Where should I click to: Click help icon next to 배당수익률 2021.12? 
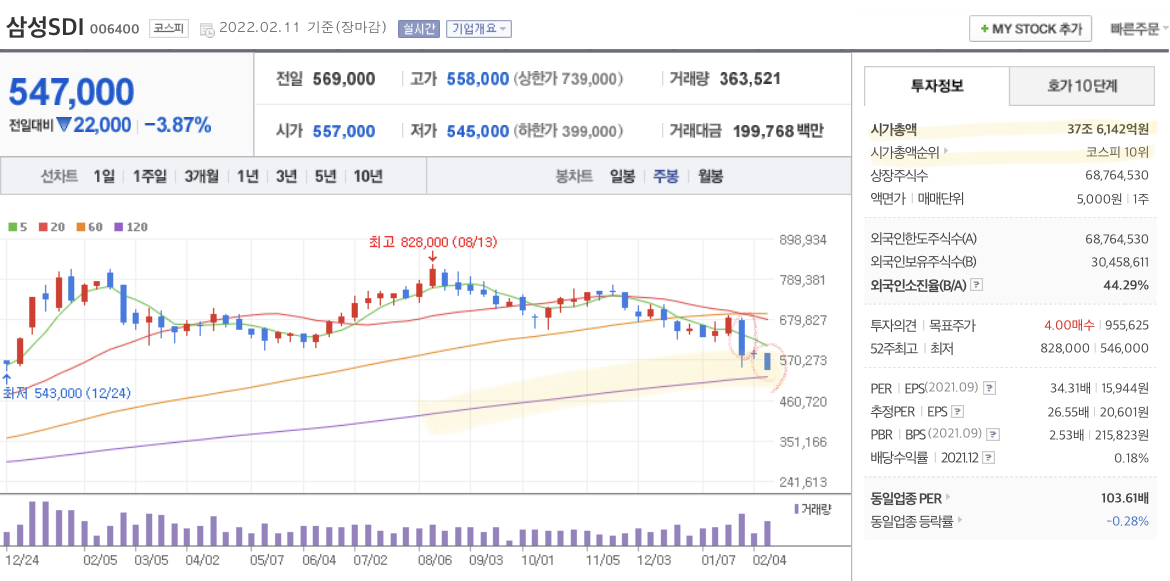[991, 458]
